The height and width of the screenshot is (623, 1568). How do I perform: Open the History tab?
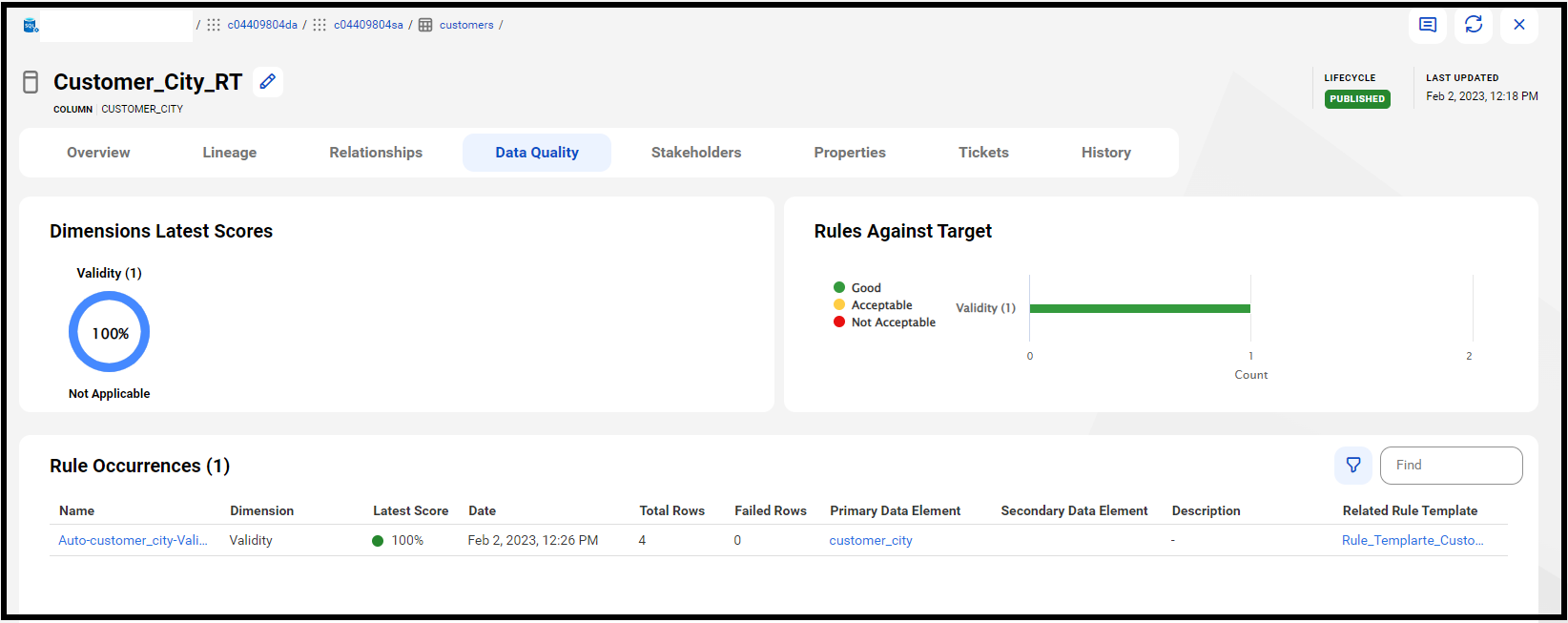click(x=1106, y=153)
